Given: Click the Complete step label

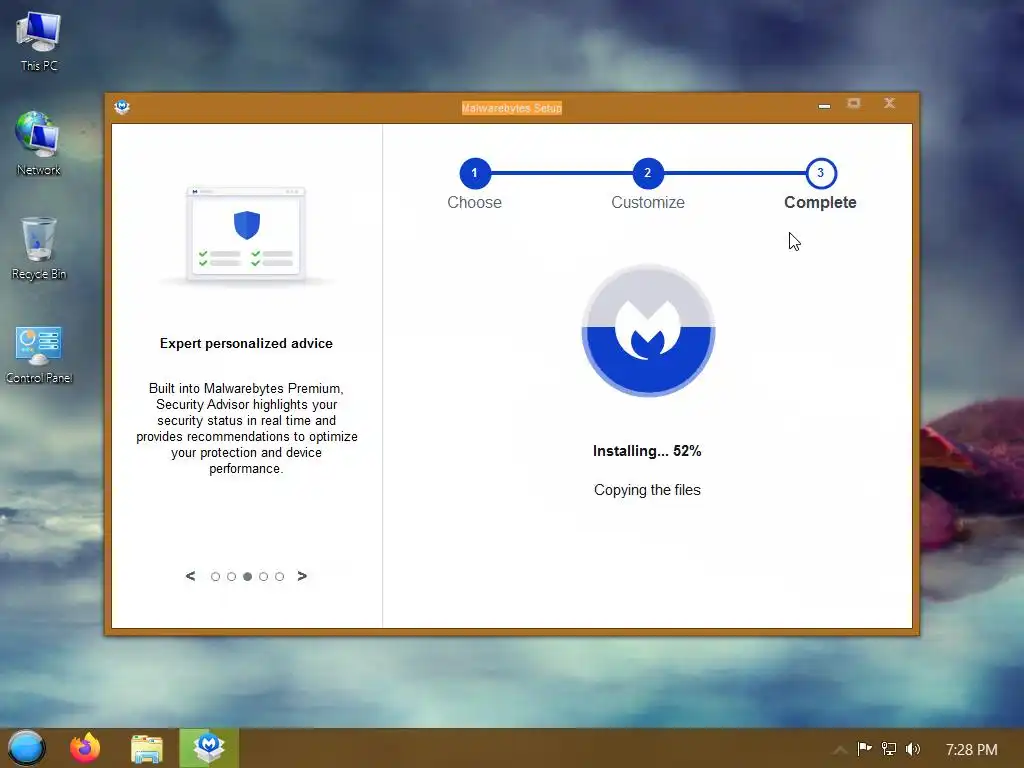Looking at the screenshot, I should [x=820, y=202].
